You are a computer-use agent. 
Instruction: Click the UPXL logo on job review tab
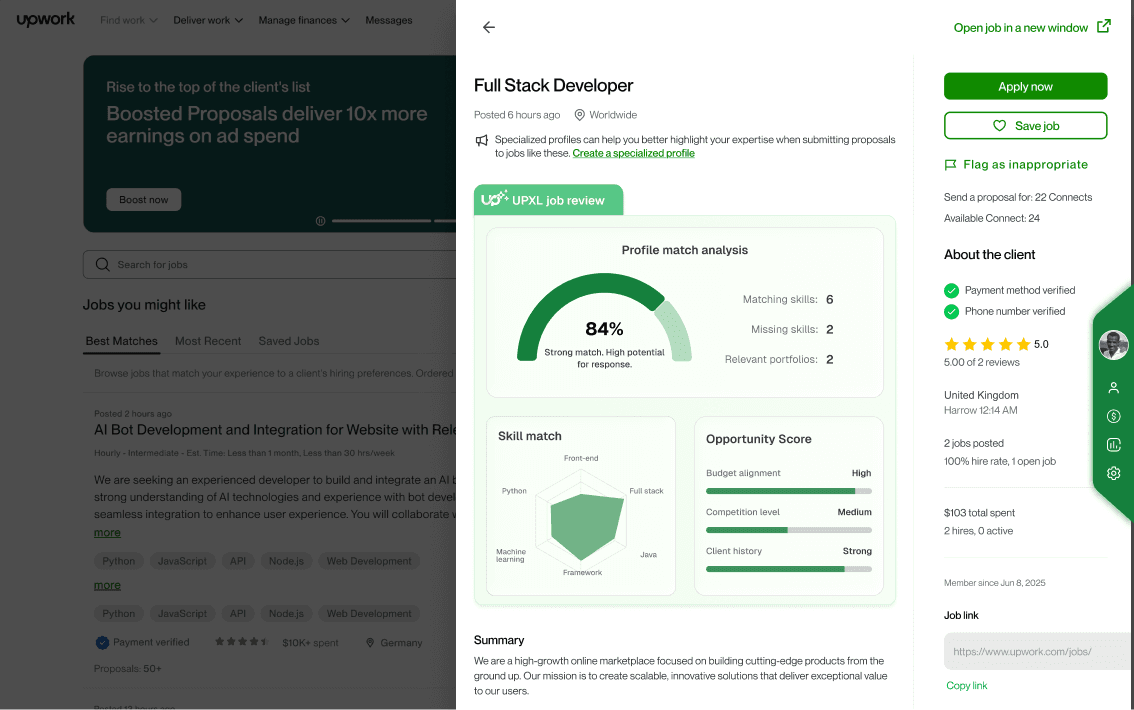(494, 198)
